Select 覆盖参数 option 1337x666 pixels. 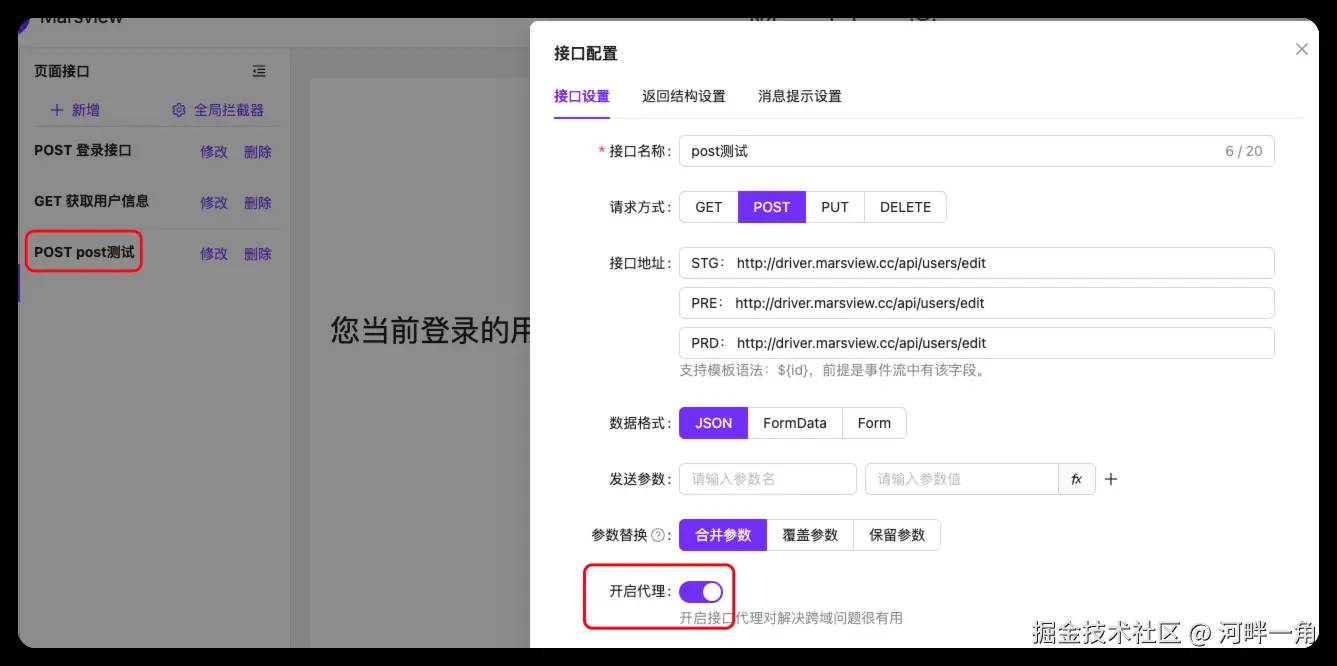[x=810, y=535]
